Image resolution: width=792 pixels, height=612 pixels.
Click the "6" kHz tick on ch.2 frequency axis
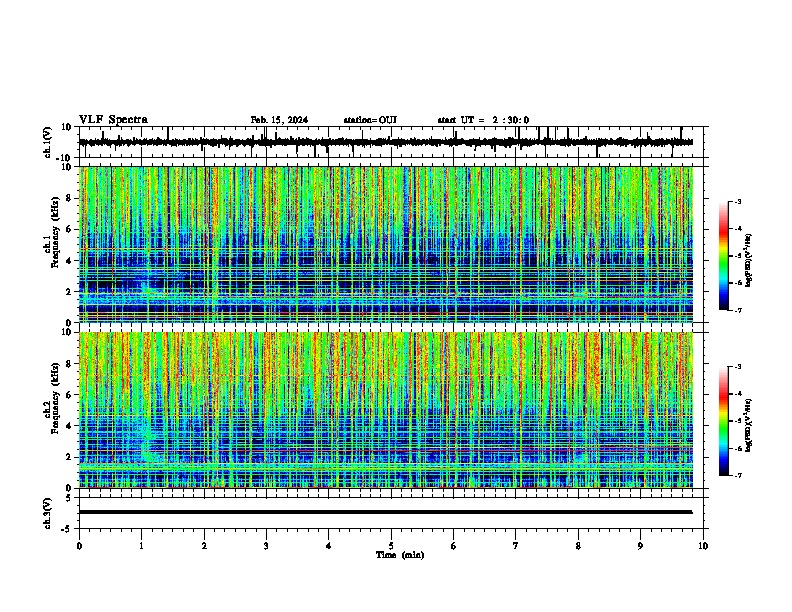[69, 395]
